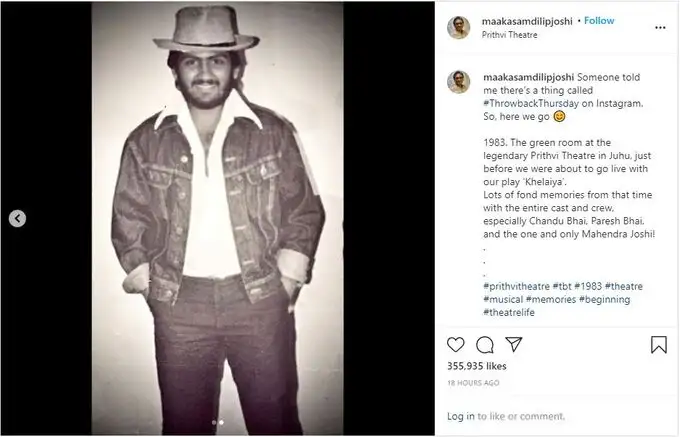680x437 pixels.
Task: Go to previous photo with left arrow
Action: [18, 218]
